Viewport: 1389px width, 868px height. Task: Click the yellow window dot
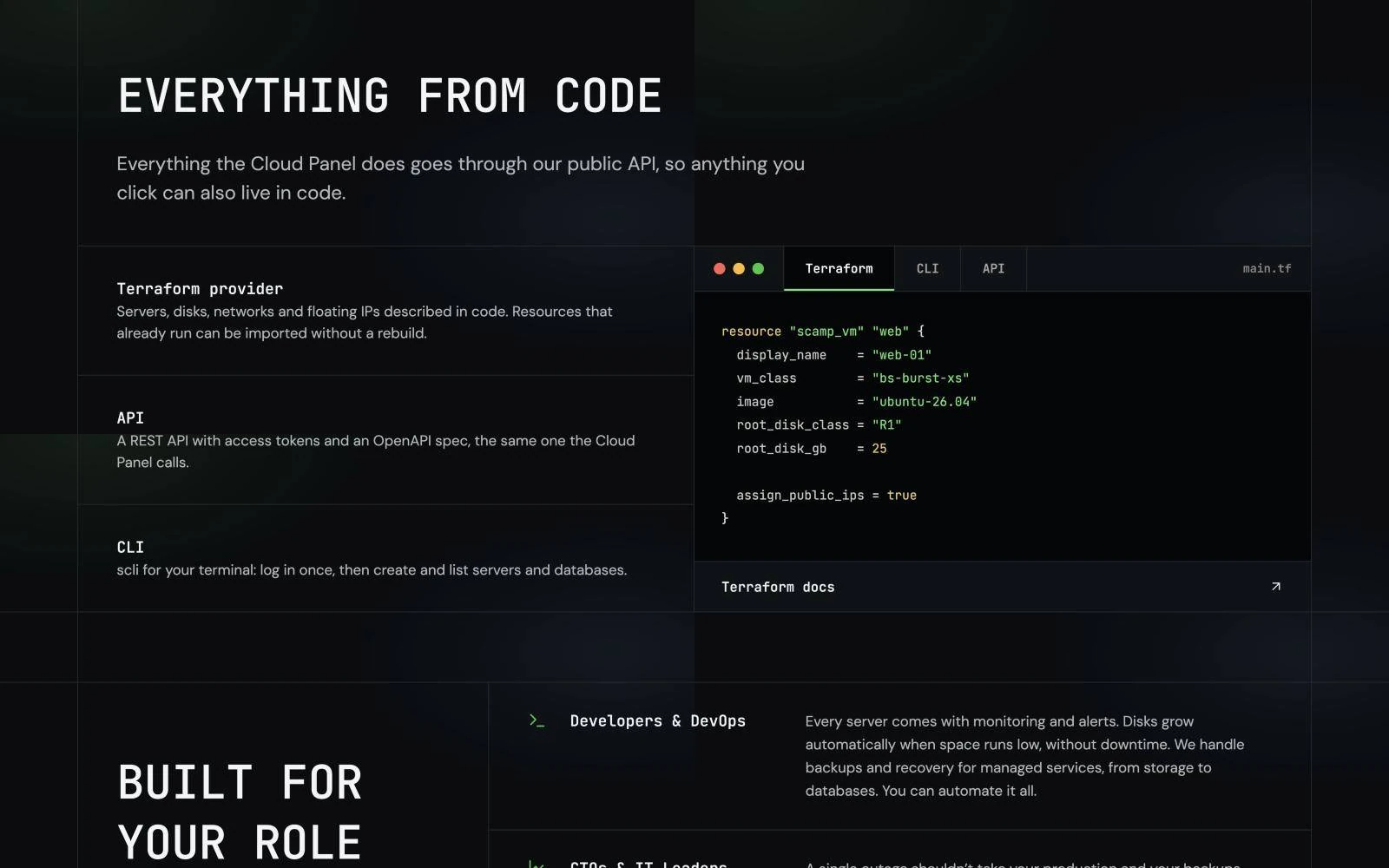pyautogui.click(x=739, y=268)
